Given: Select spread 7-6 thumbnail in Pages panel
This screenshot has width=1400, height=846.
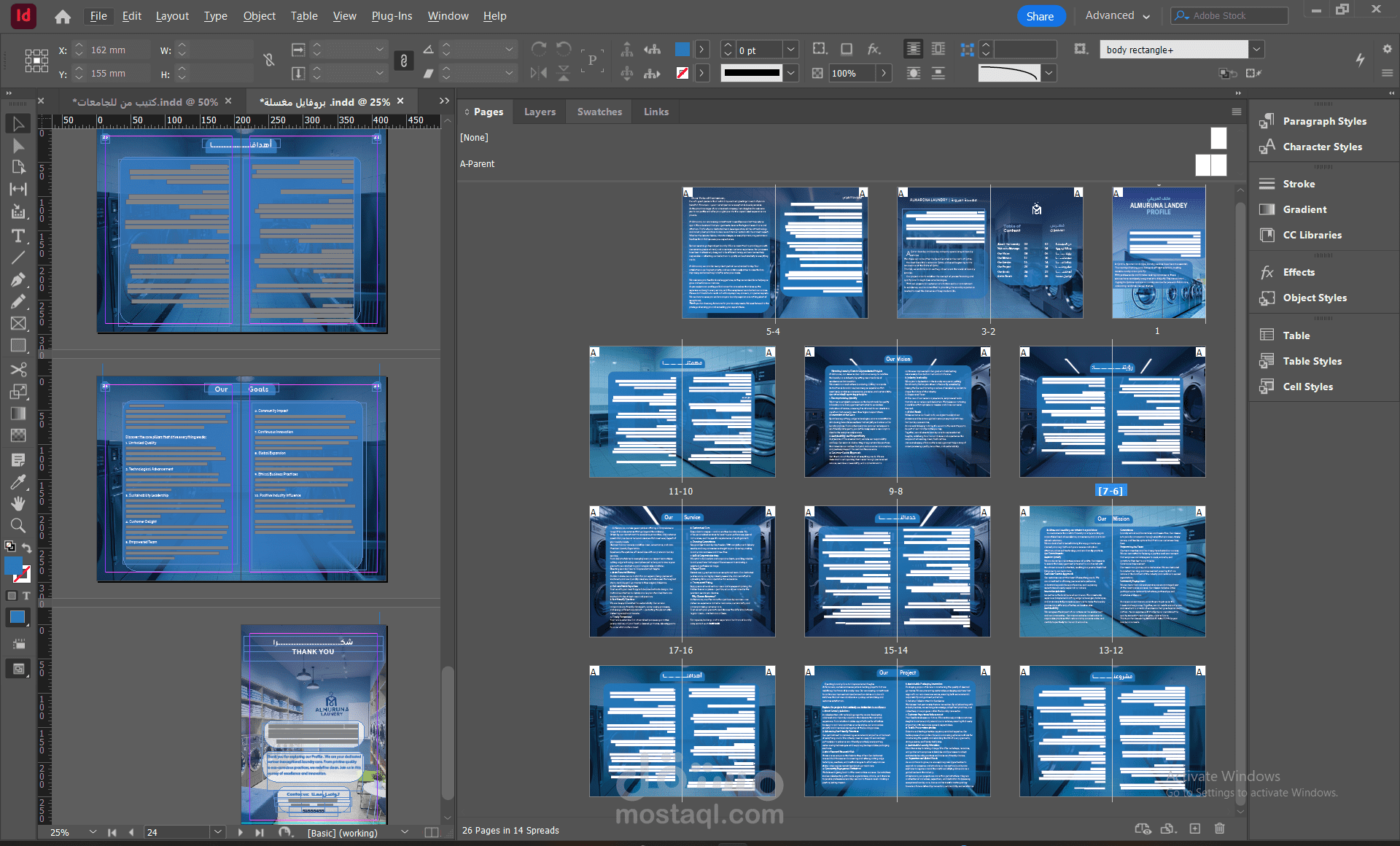Looking at the screenshot, I should click(1112, 411).
